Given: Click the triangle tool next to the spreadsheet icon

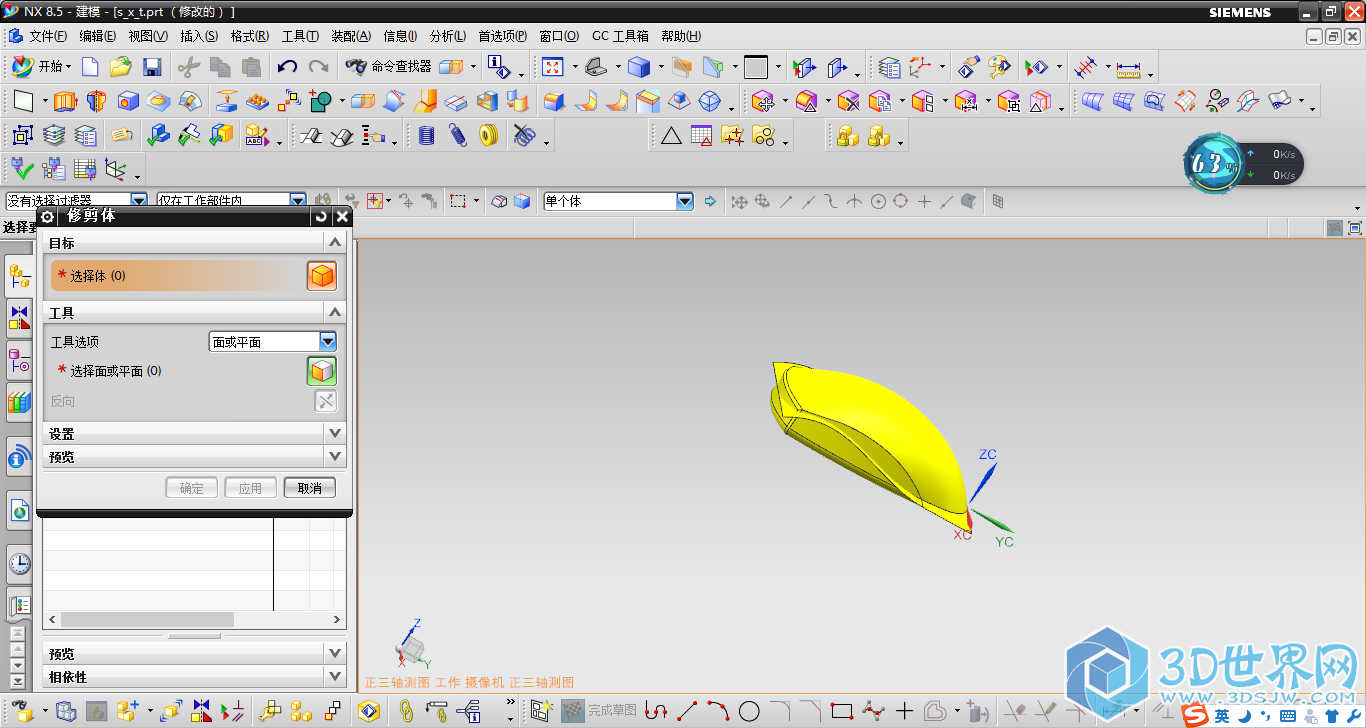Looking at the screenshot, I should point(671,135).
